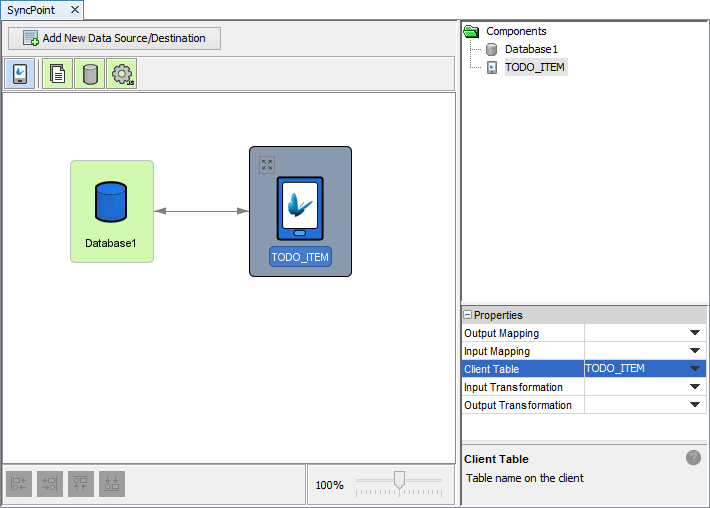Select the Database1 node on the canvas
Image resolution: width=710 pixels, height=508 pixels.
[x=111, y=211]
